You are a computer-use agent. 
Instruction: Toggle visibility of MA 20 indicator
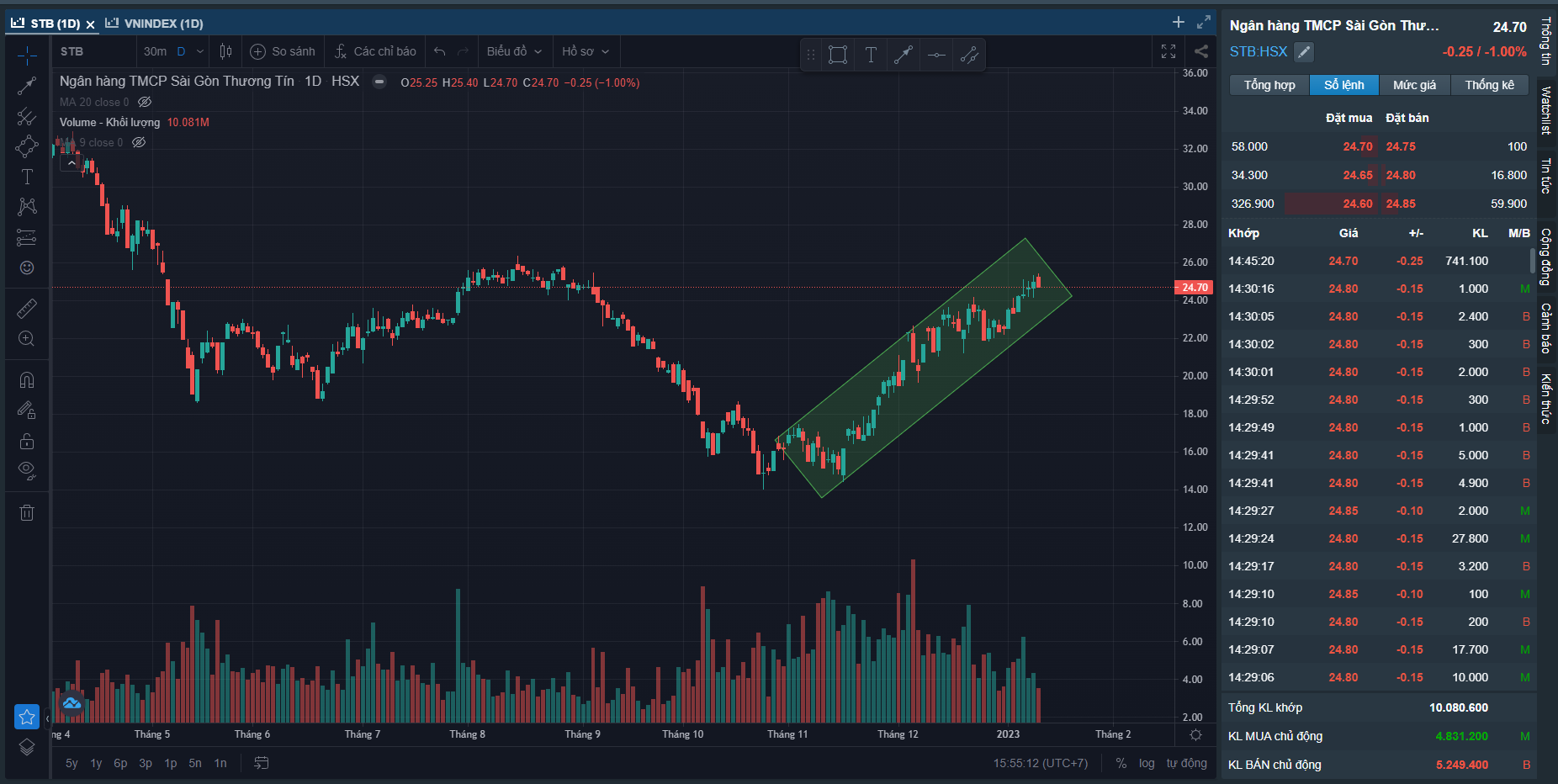pos(145,102)
